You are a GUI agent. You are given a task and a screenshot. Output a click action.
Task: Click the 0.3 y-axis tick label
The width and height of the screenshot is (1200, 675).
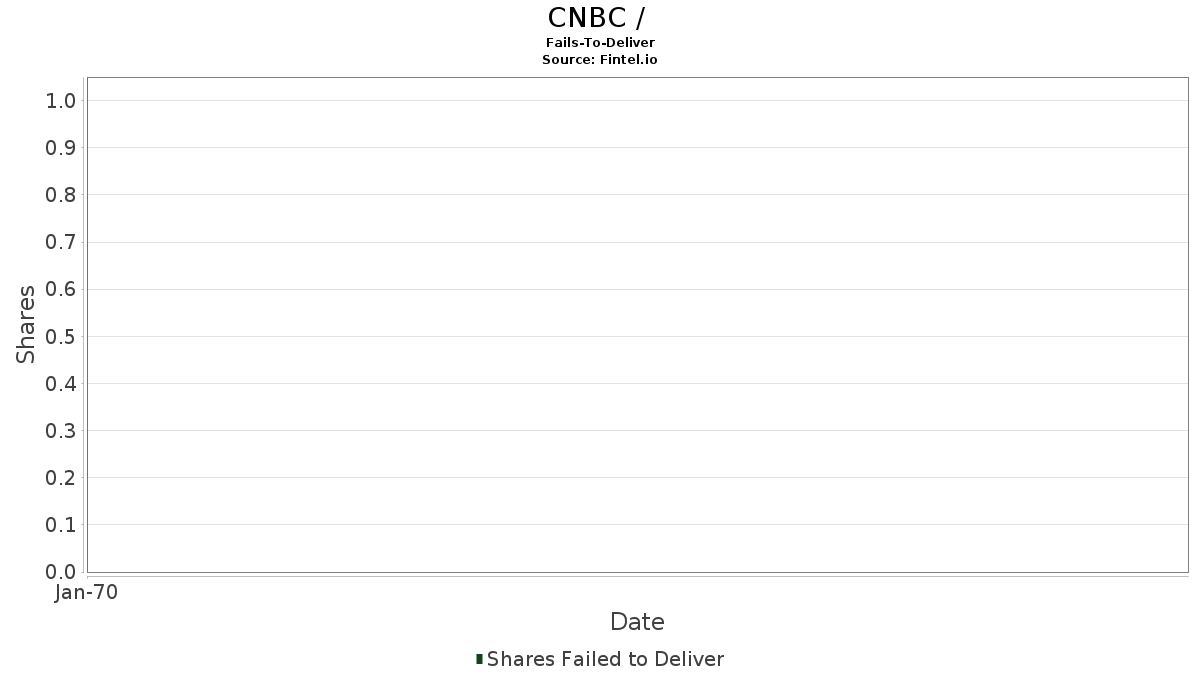(61, 431)
